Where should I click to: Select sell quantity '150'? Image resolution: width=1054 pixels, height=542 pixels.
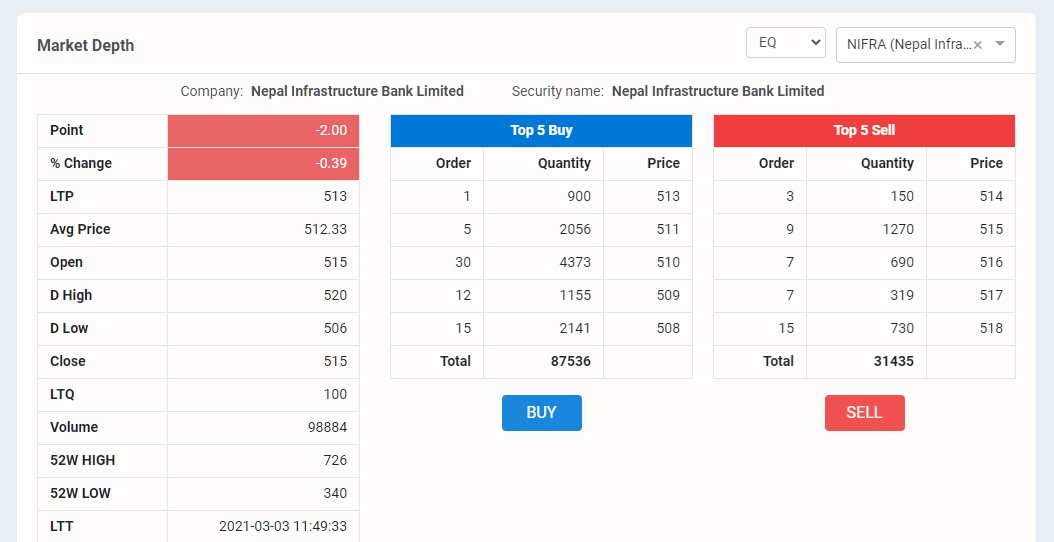(x=901, y=196)
